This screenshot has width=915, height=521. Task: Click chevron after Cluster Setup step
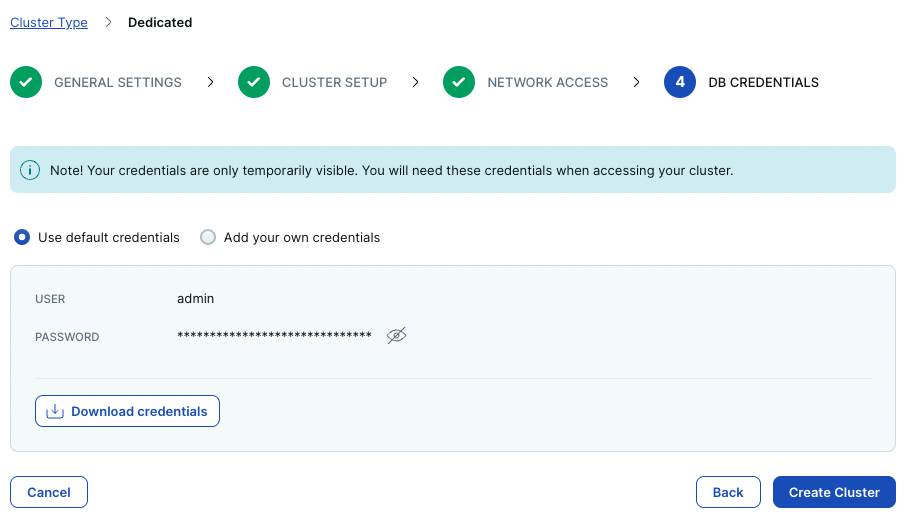[x=415, y=82]
